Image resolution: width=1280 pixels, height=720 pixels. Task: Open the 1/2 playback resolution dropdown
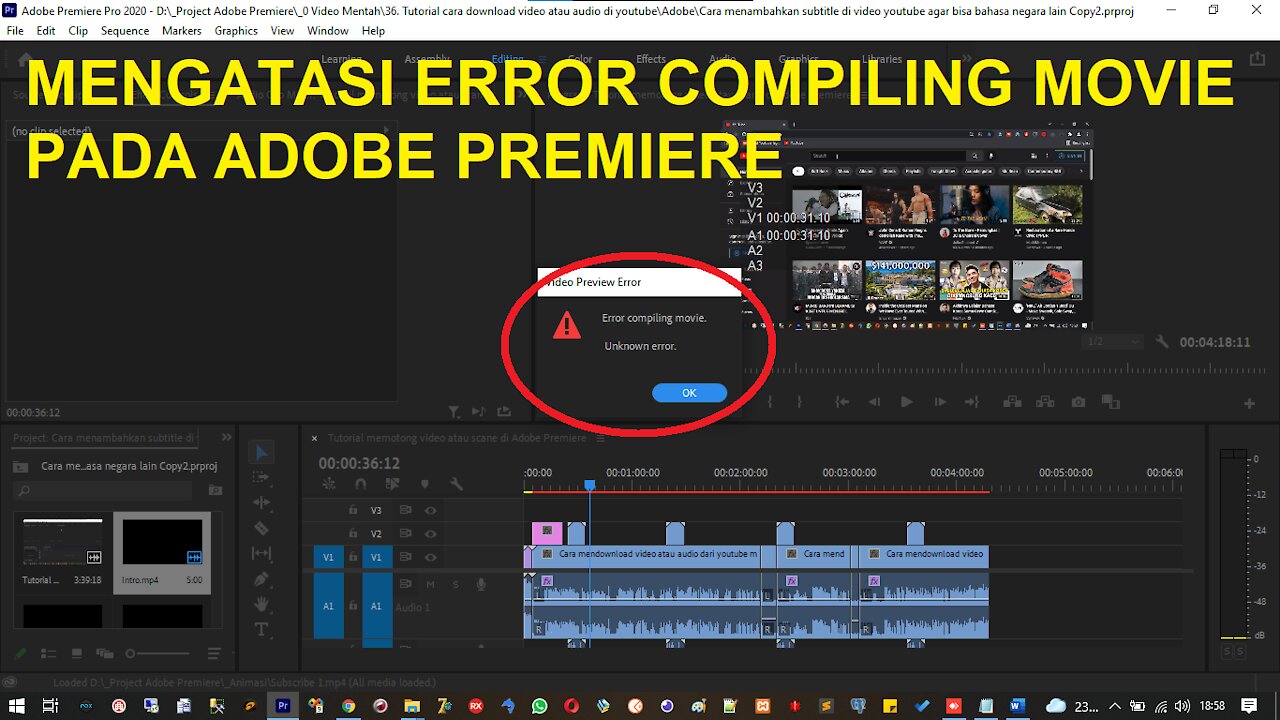click(1113, 342)
